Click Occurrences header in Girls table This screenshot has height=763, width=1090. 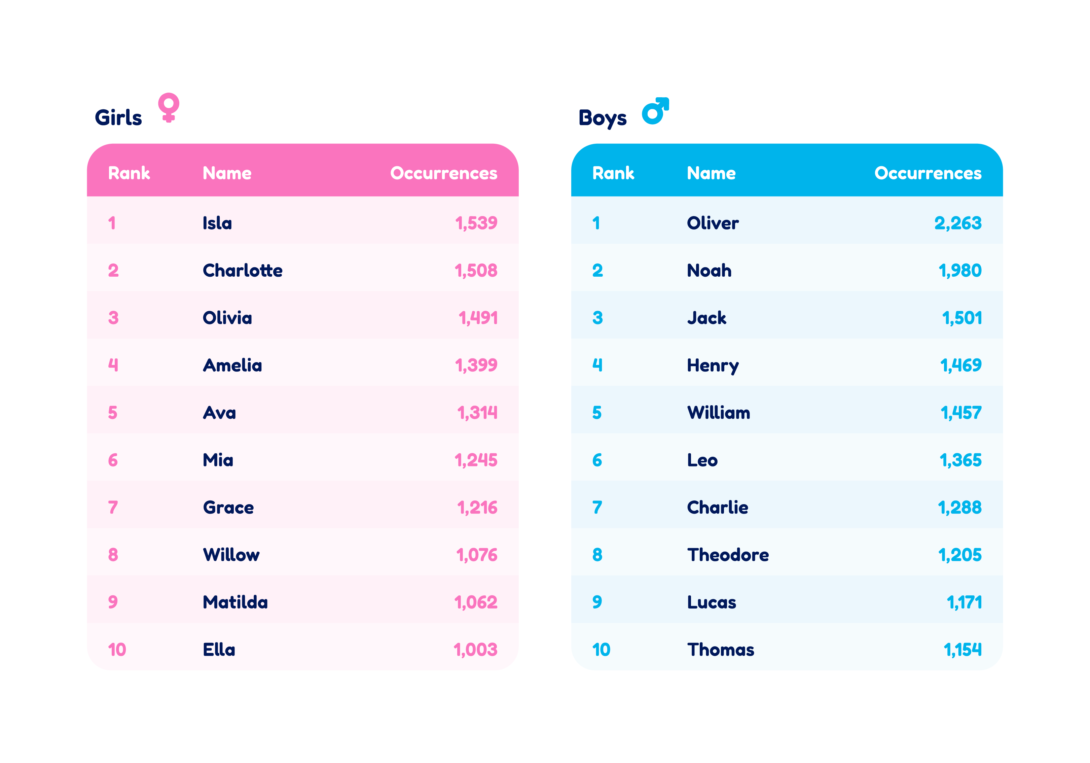pos(443,173)
